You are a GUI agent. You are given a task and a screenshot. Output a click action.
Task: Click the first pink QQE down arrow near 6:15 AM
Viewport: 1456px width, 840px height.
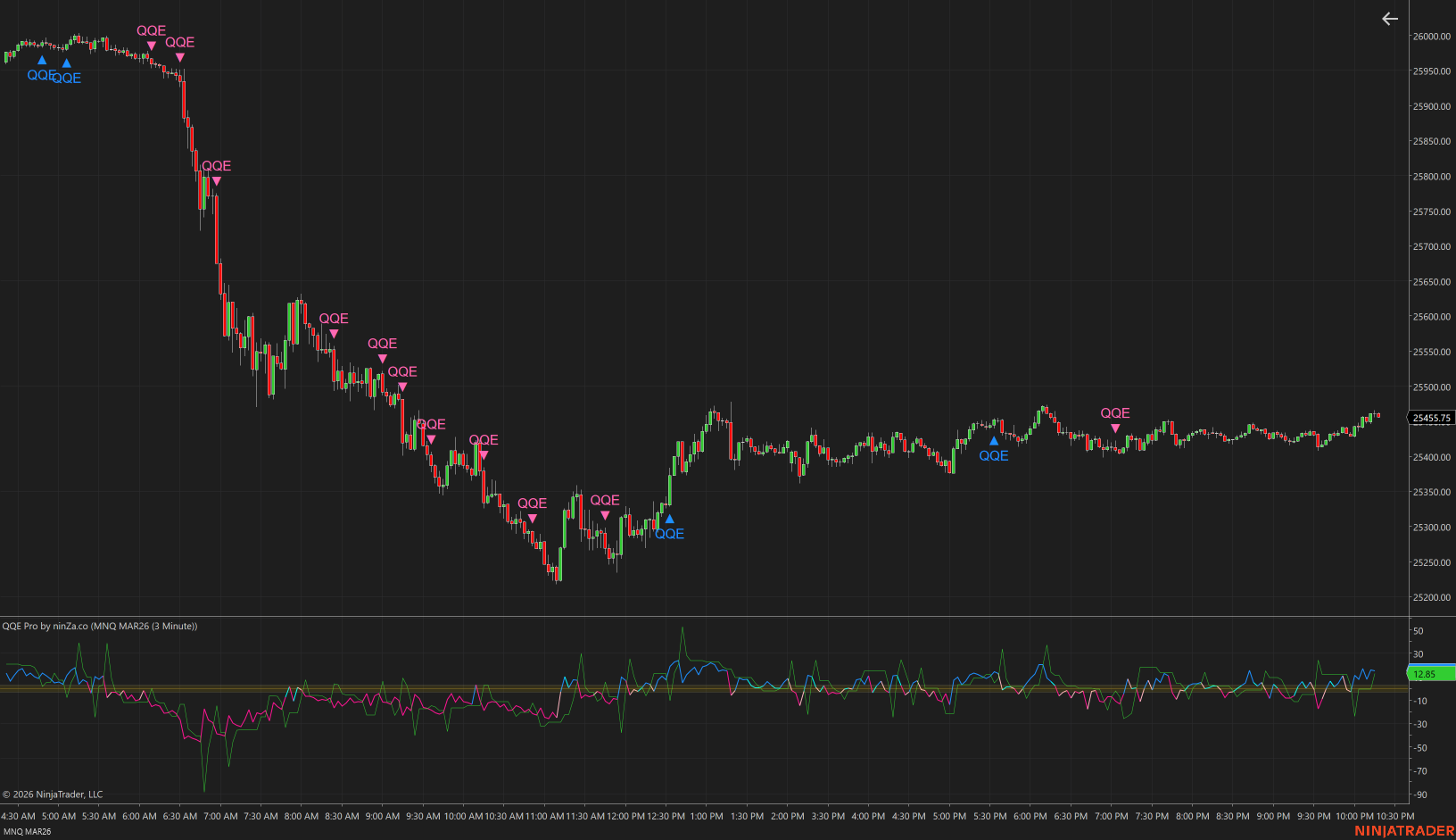151,46
